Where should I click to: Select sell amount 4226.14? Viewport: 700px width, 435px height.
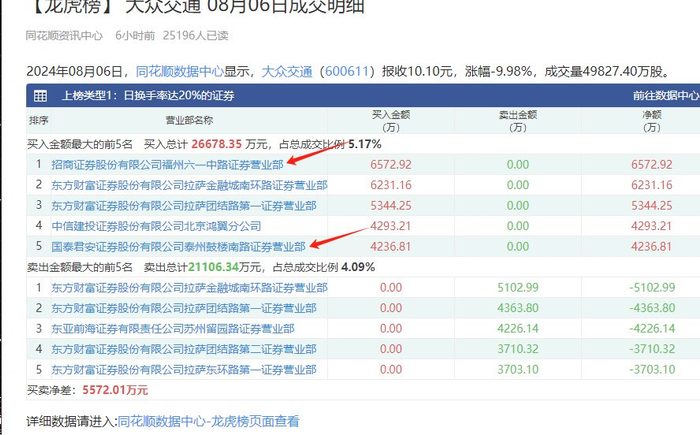[518, 329]
